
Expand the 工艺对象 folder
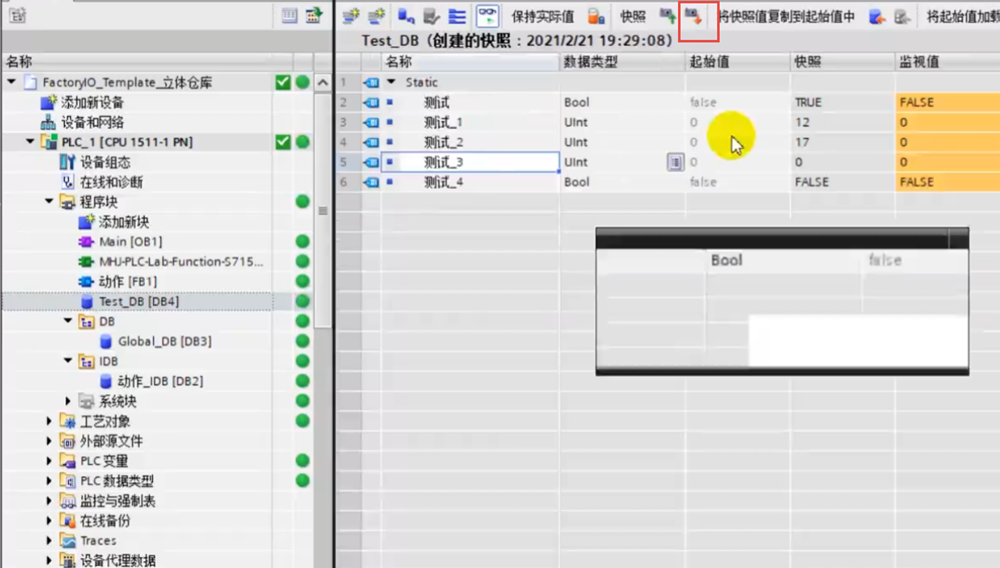click(x=49, y=421)
